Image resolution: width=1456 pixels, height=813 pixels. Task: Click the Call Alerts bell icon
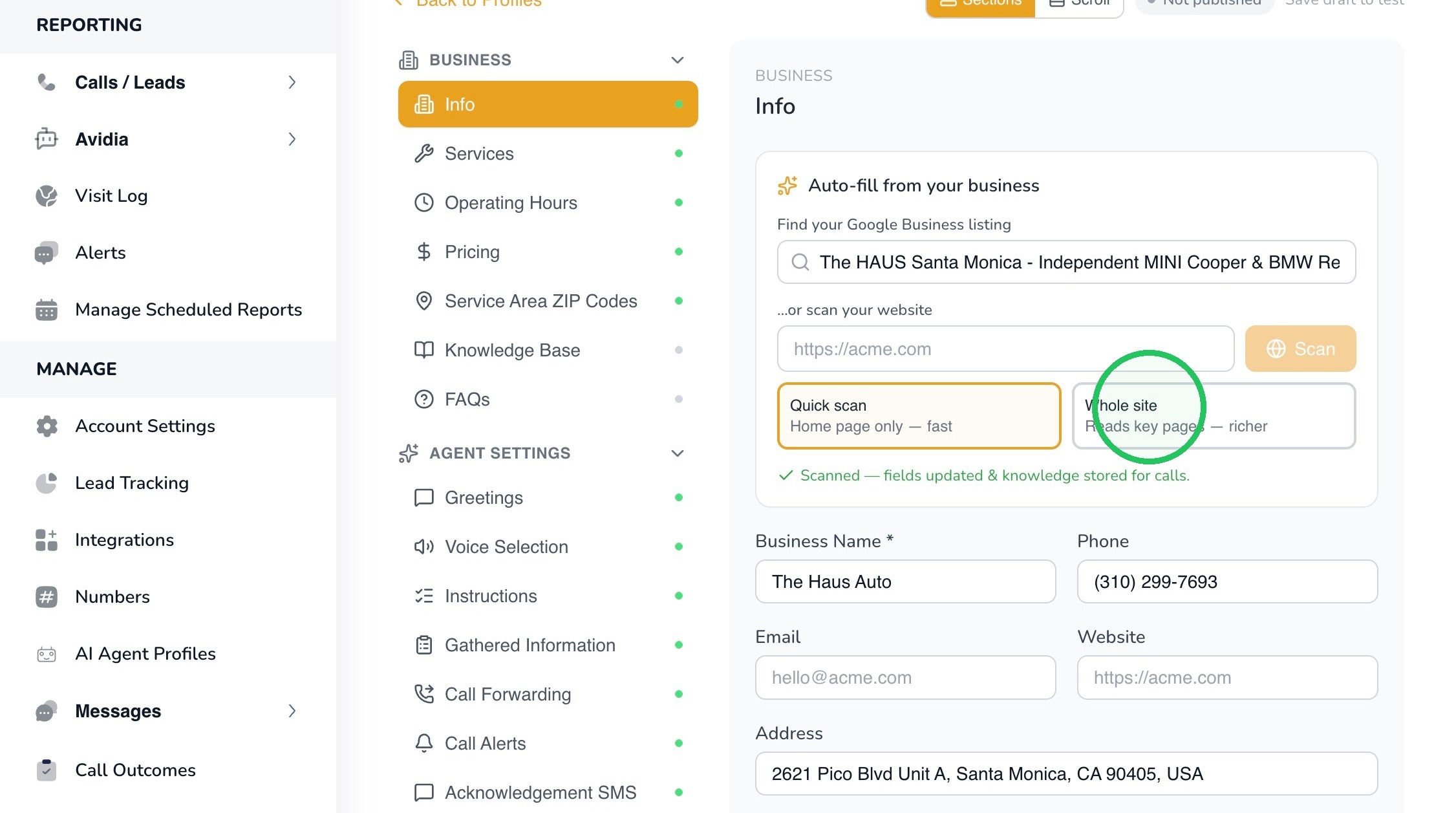click(423, 743)
